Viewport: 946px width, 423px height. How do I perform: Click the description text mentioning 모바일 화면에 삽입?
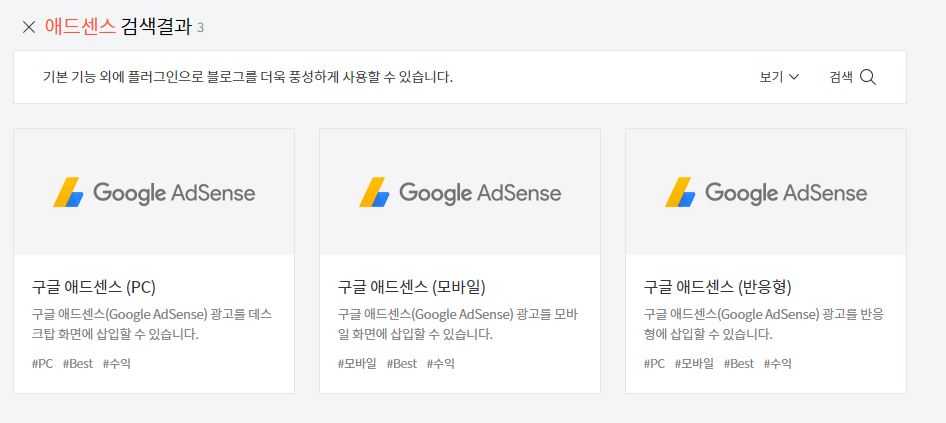[x=458, y=324]
